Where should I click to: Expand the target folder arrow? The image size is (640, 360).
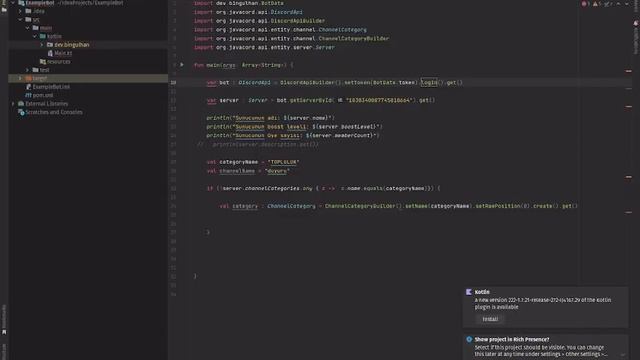(20, 78)
